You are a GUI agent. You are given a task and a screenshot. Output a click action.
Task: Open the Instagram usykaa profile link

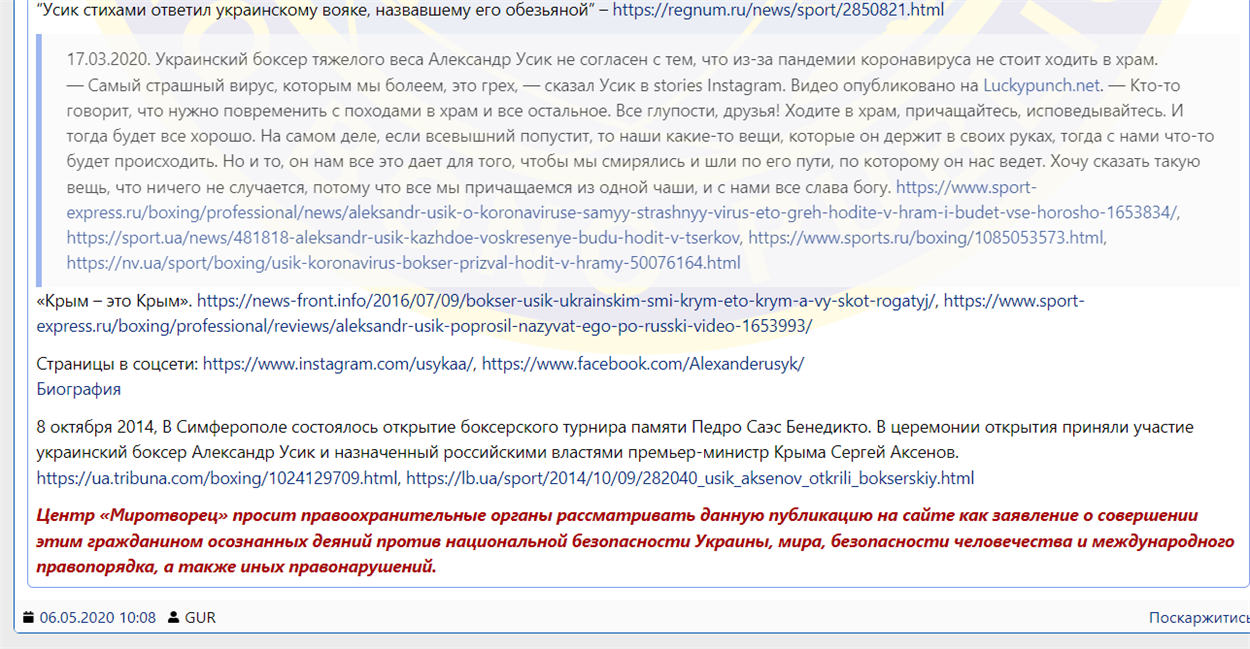(x=340, y=364)
